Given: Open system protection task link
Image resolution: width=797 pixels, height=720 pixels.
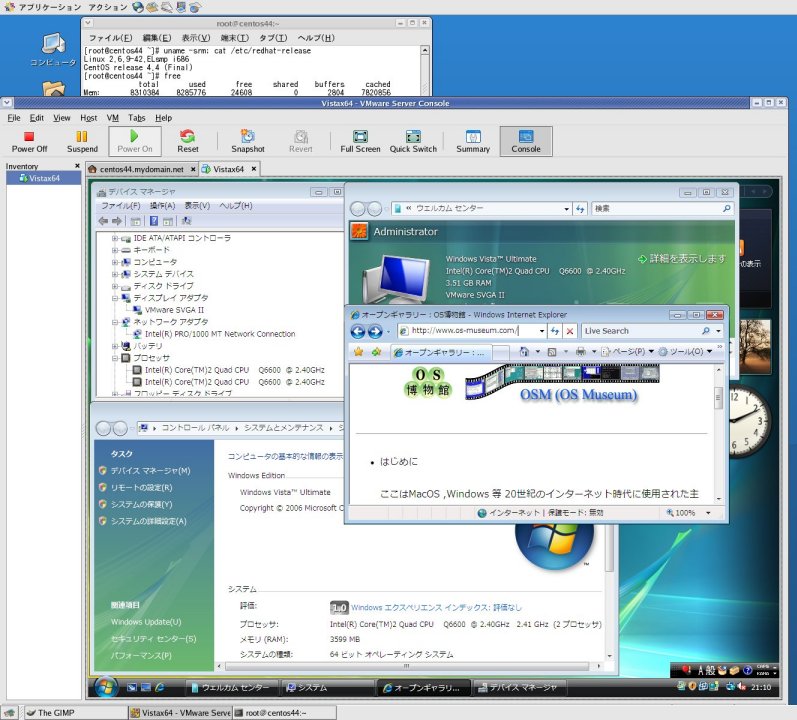Looking at the screenshot, I should coord(141,505).
